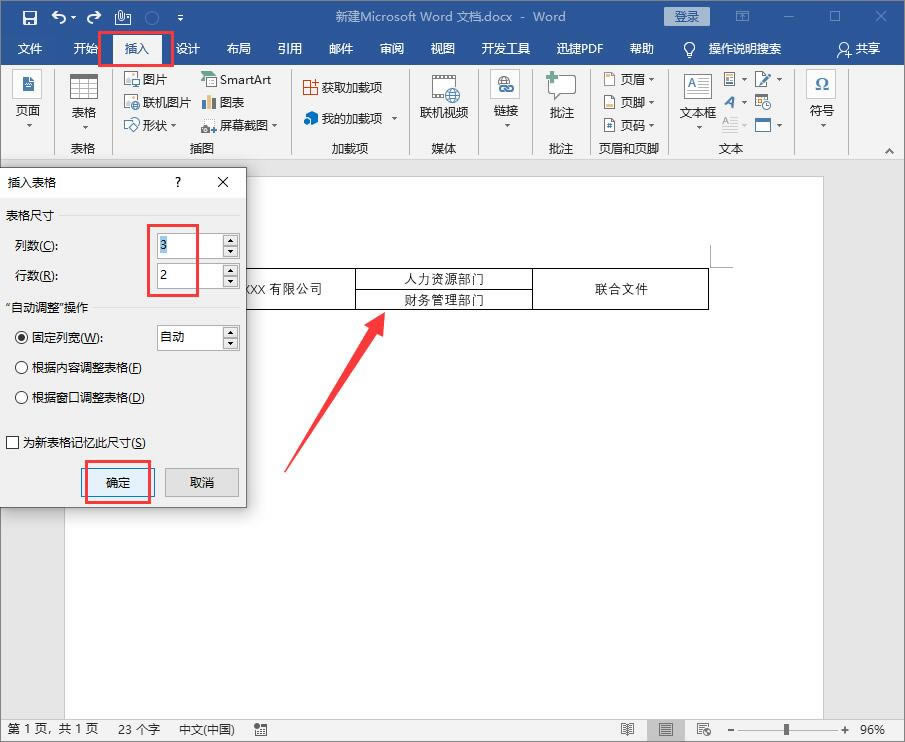
Task: Enable 根据内容调整表格 option
Action: (x=20, y=369)
